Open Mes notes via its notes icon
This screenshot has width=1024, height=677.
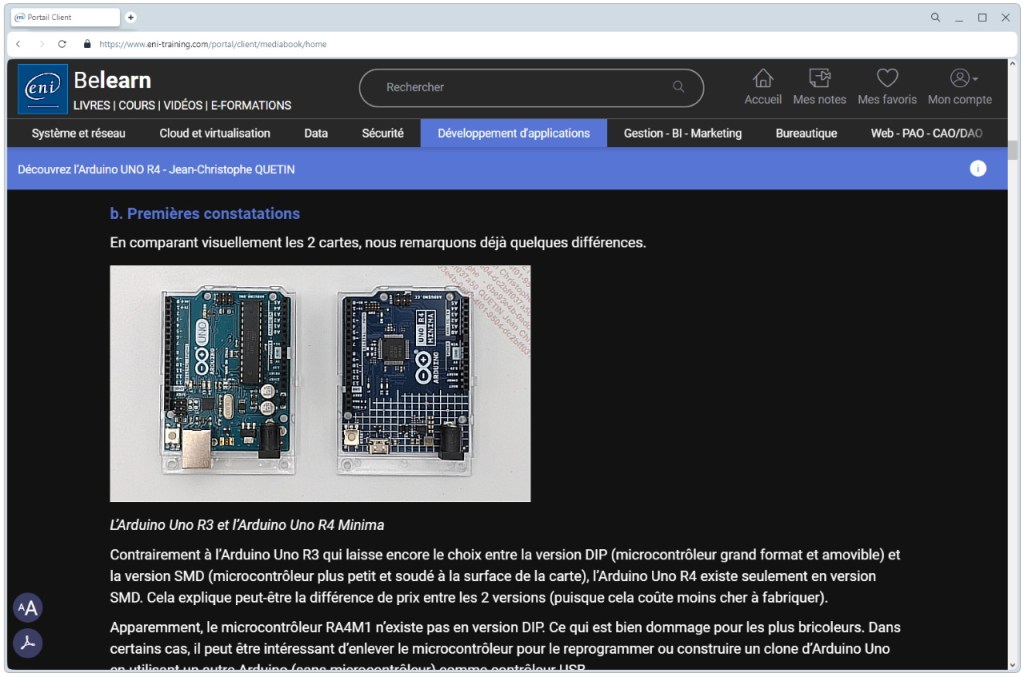(819, 79)
